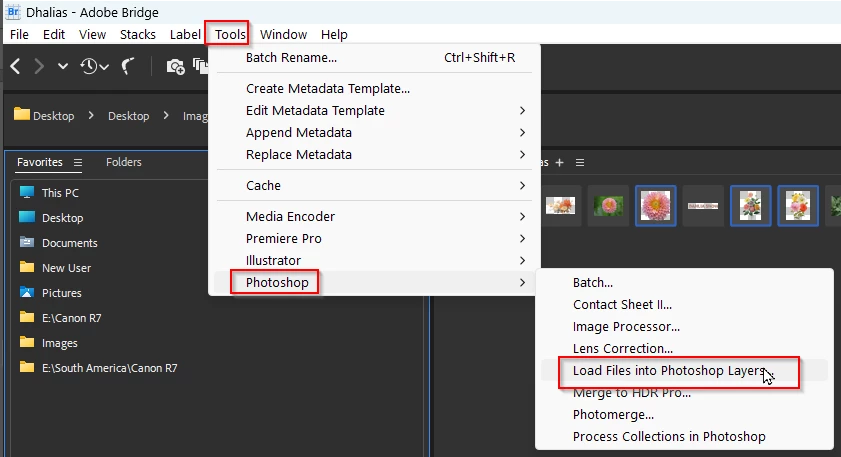This screenshot has width=841, height=457.
Task: Choose Contact Sheet II
Action: (684, 305)
